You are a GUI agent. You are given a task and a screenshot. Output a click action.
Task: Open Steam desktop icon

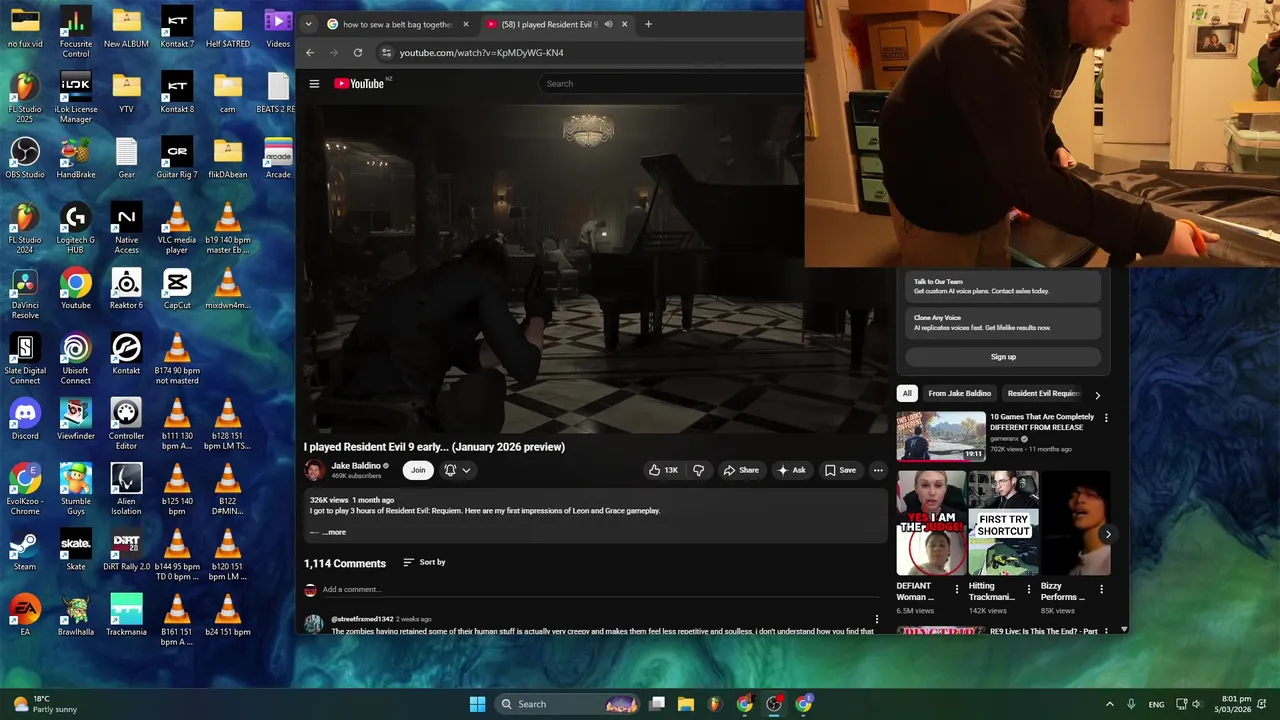(x=25, y=548)
